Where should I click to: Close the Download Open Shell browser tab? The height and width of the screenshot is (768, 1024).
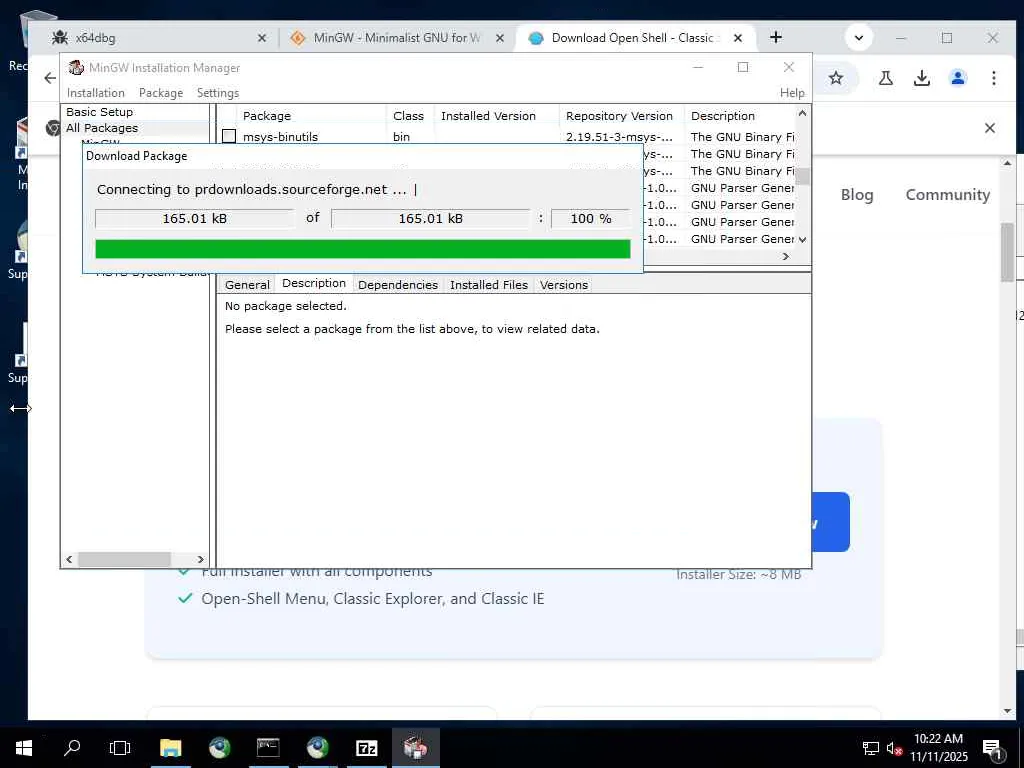coord(737,38)
